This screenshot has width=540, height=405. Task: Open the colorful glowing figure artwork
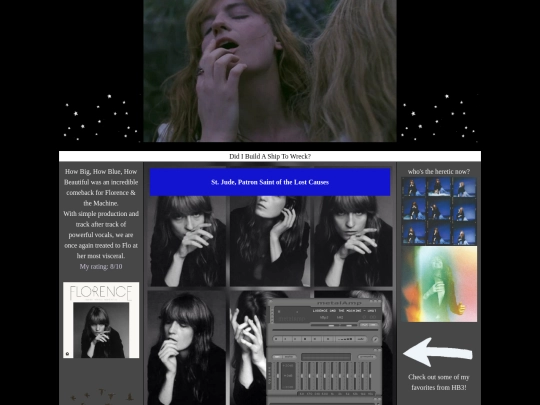(x=439, y=284)
